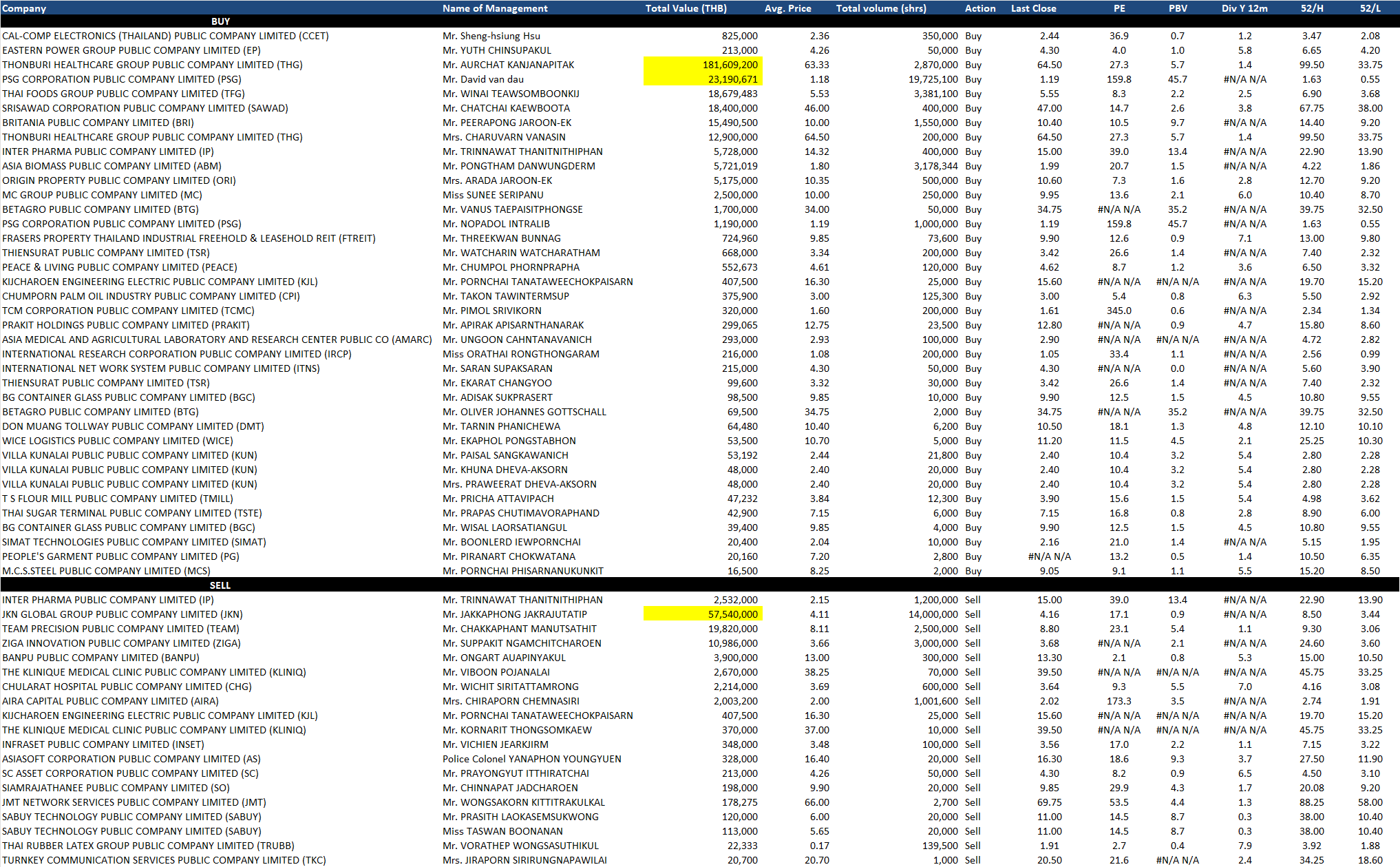Click the Last Close column header

pyautogui.click(x=1033, y=8)
